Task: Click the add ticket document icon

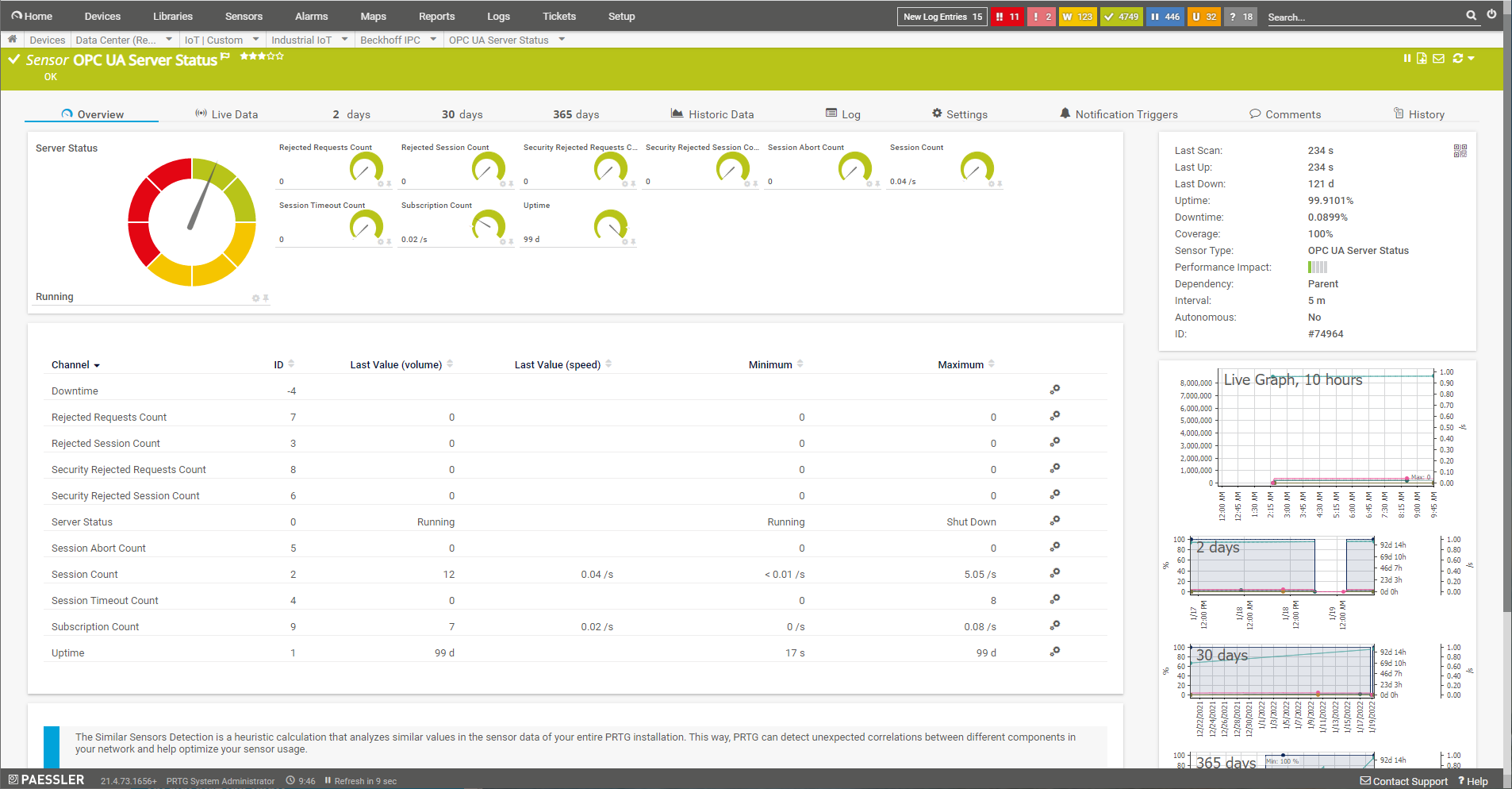Action: tap(1422, 58)
